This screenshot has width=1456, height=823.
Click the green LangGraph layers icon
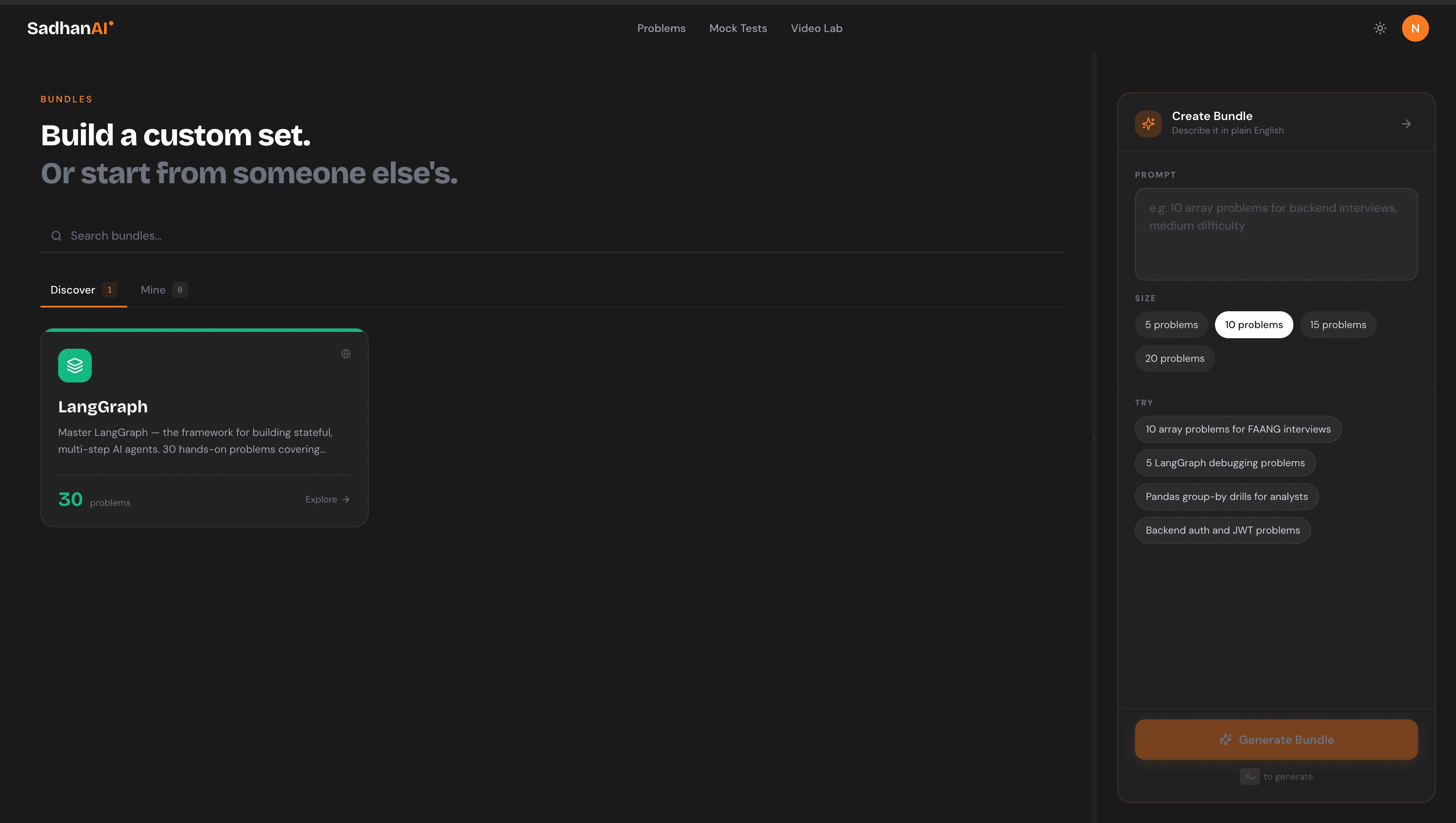tap(75, 365)
